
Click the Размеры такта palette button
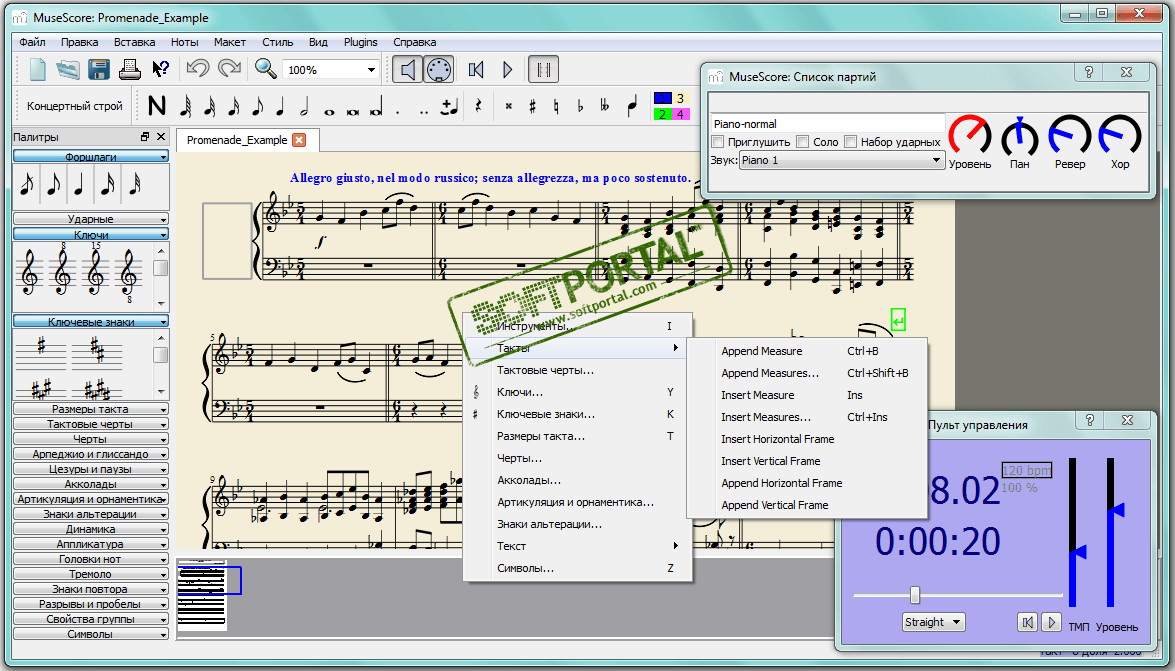click(90, 409)
